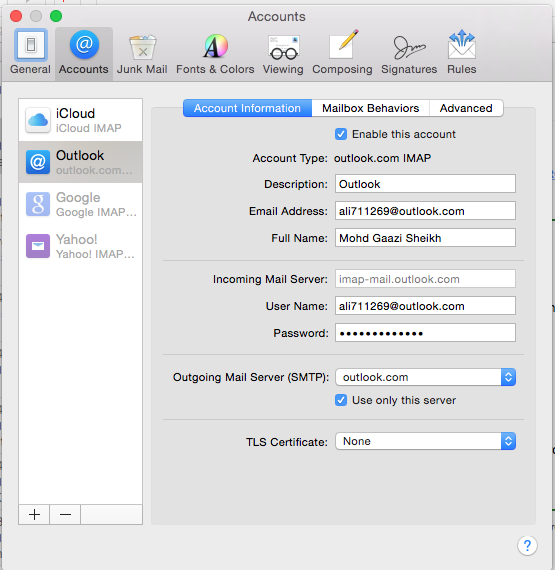Select the Accounts toolbar icon
This screenshot has width=555, height=570.
[x=84, y=53]
